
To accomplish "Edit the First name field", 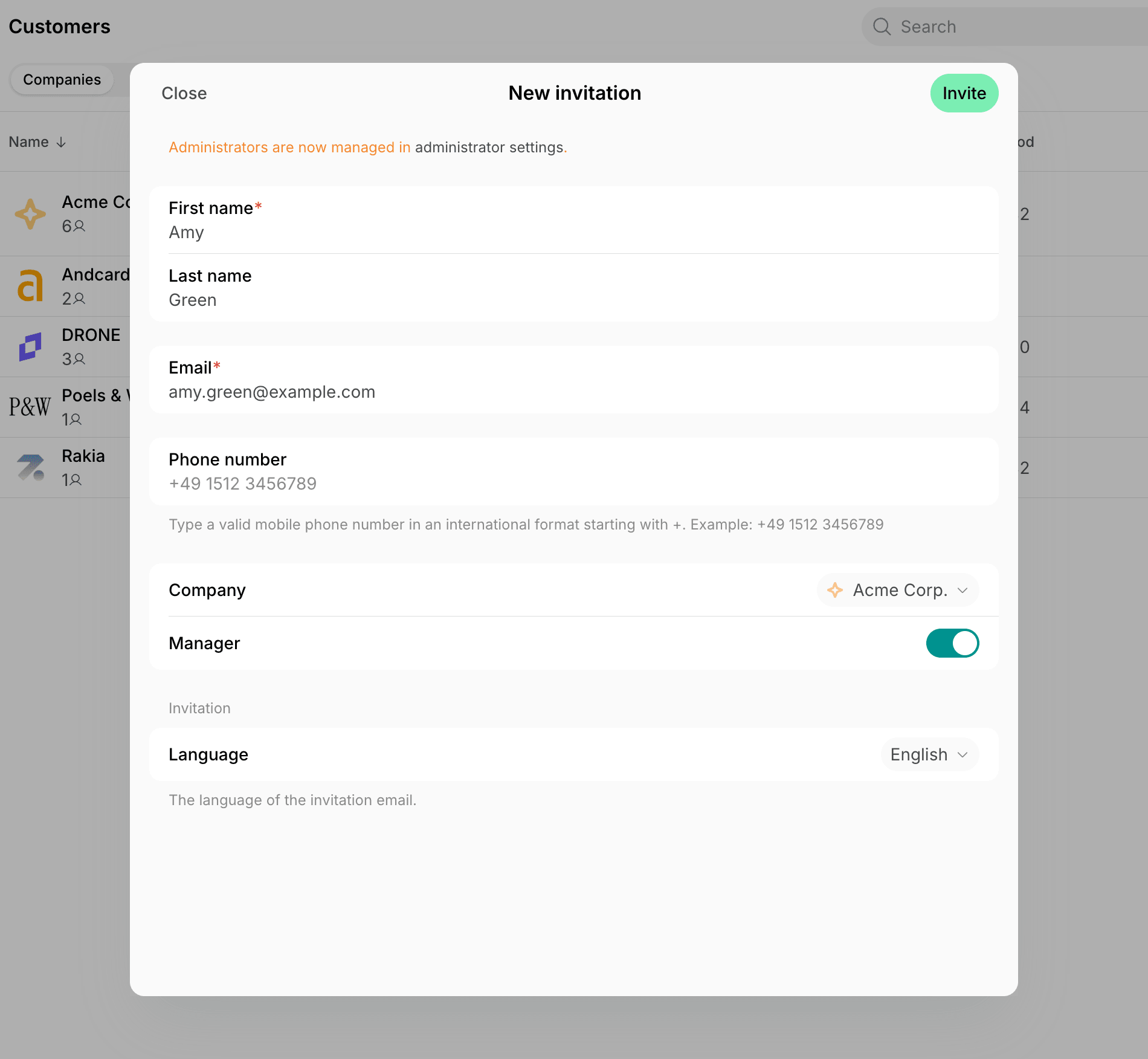I will [x=573, y=220].
